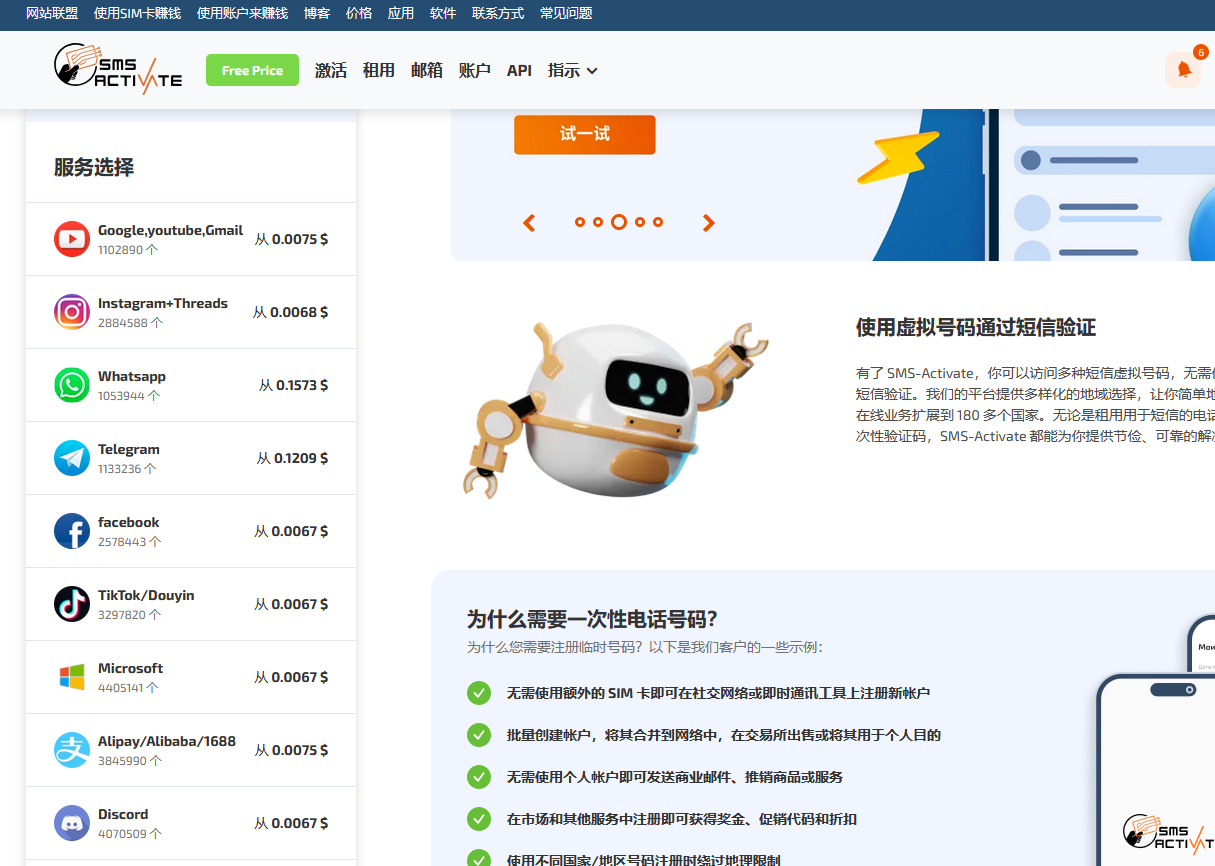
Task: Open the notifications bell icon
Action: tap(1184, 70)
